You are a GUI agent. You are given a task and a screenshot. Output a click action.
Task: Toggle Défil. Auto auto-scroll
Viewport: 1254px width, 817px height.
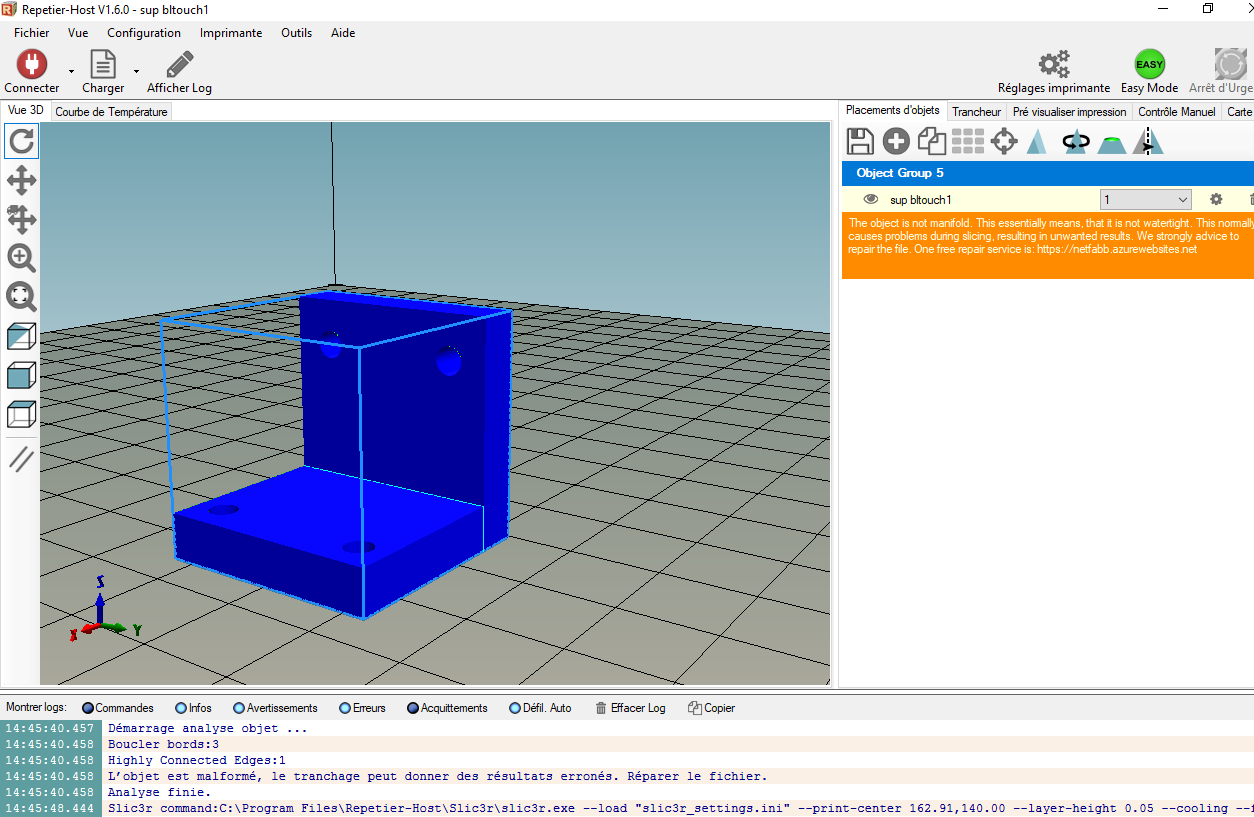[540, 708]
